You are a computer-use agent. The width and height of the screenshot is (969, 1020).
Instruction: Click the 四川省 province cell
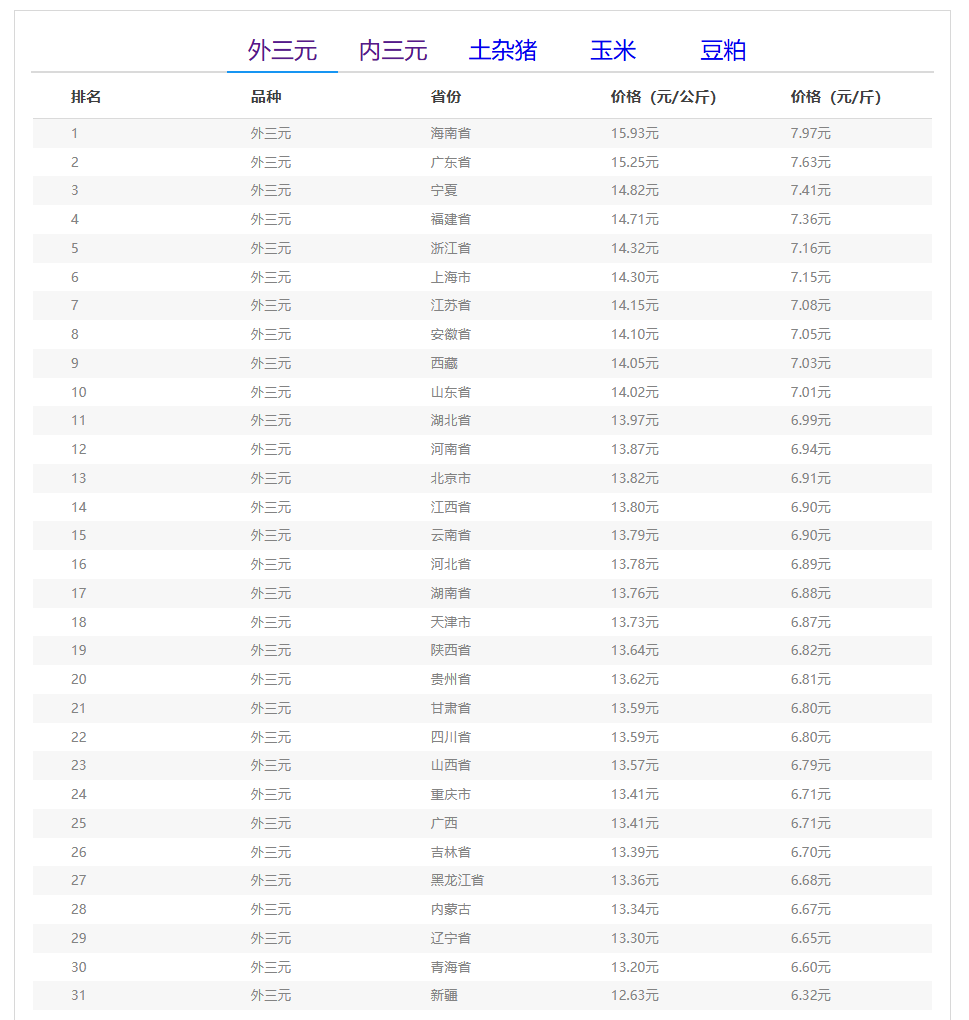[x=450, y=737]
